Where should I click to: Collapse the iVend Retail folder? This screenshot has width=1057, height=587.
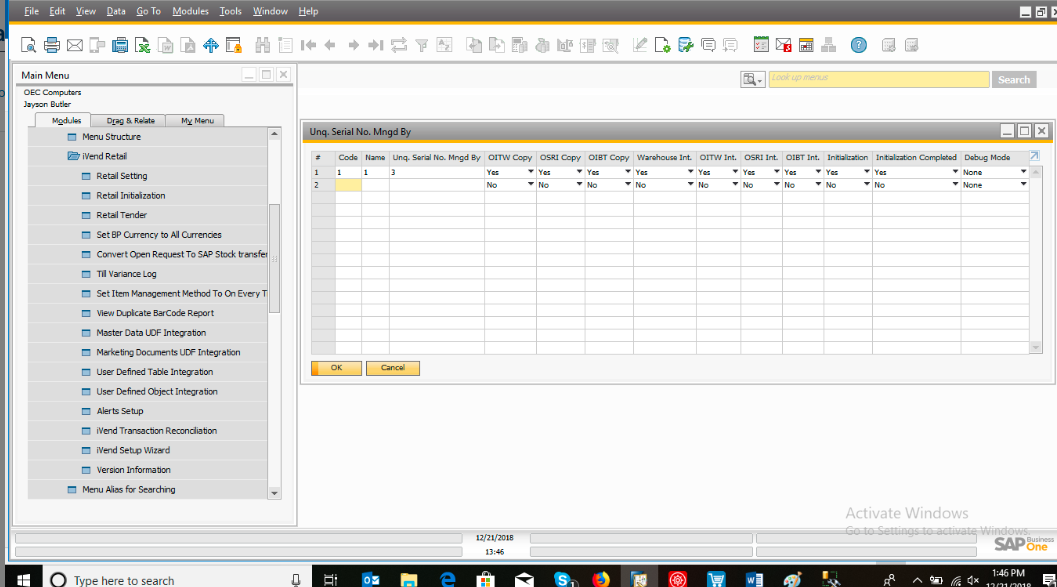[73, 156]
